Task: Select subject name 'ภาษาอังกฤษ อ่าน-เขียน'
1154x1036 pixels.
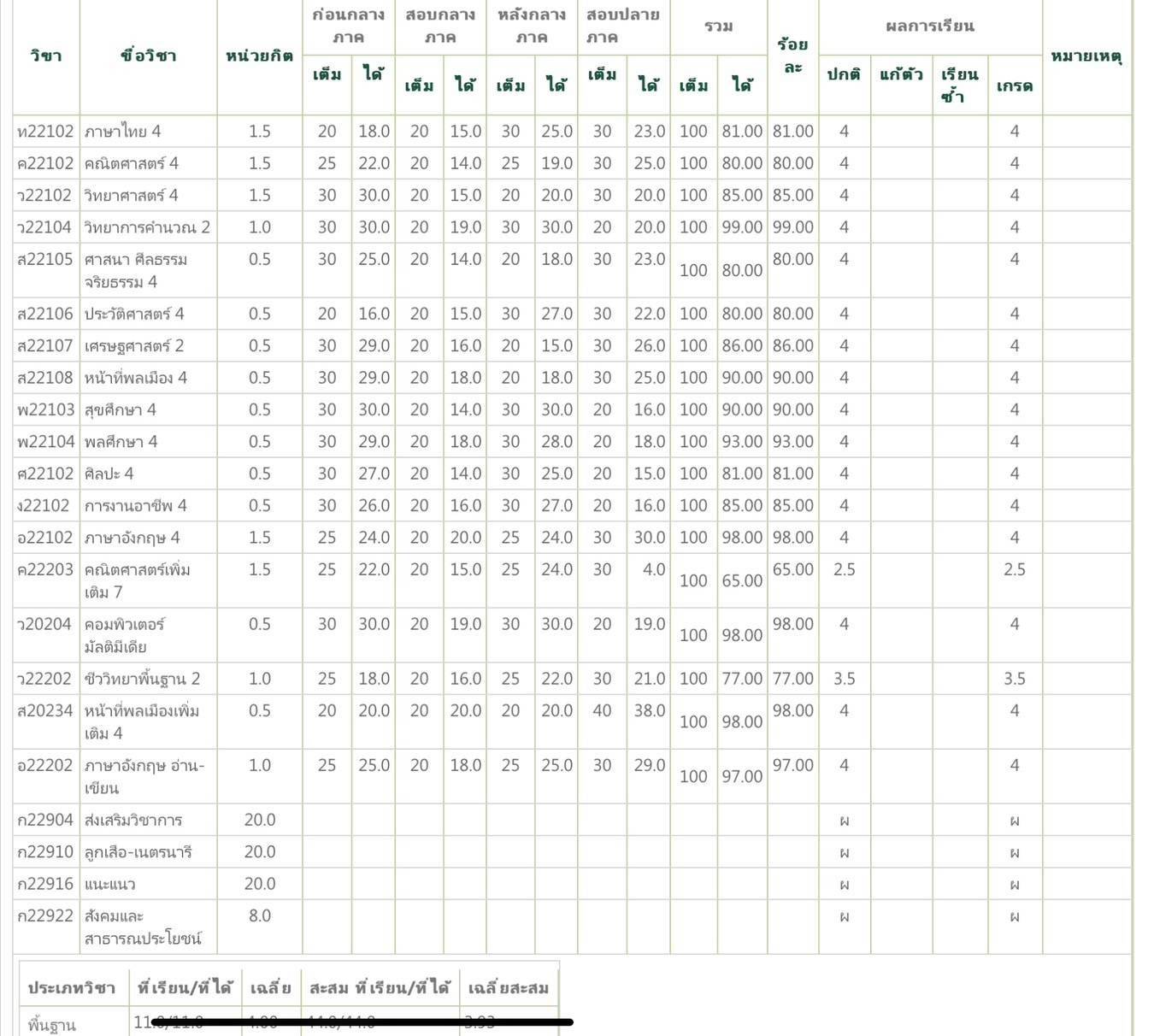Action: (x=144, y=776)
